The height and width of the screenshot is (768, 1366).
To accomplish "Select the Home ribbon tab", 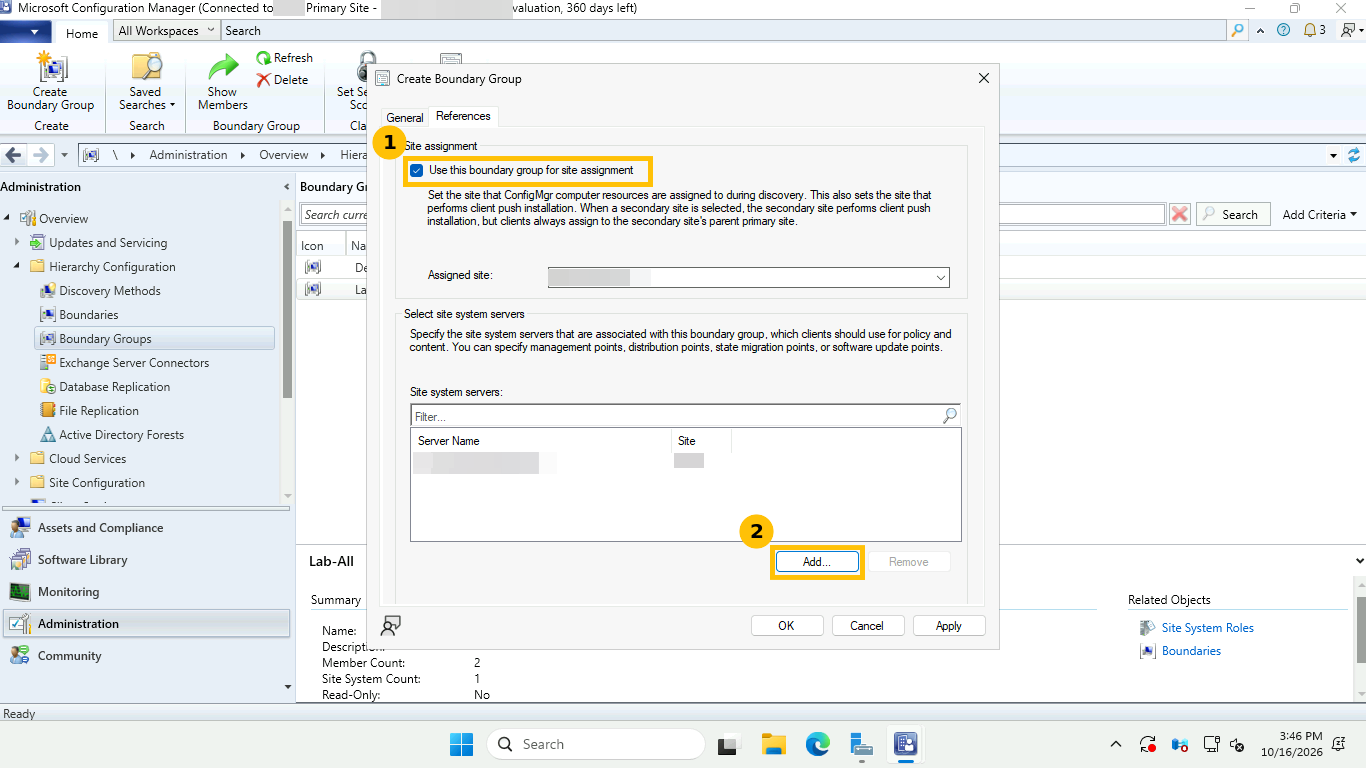I will tap(82, 33).
